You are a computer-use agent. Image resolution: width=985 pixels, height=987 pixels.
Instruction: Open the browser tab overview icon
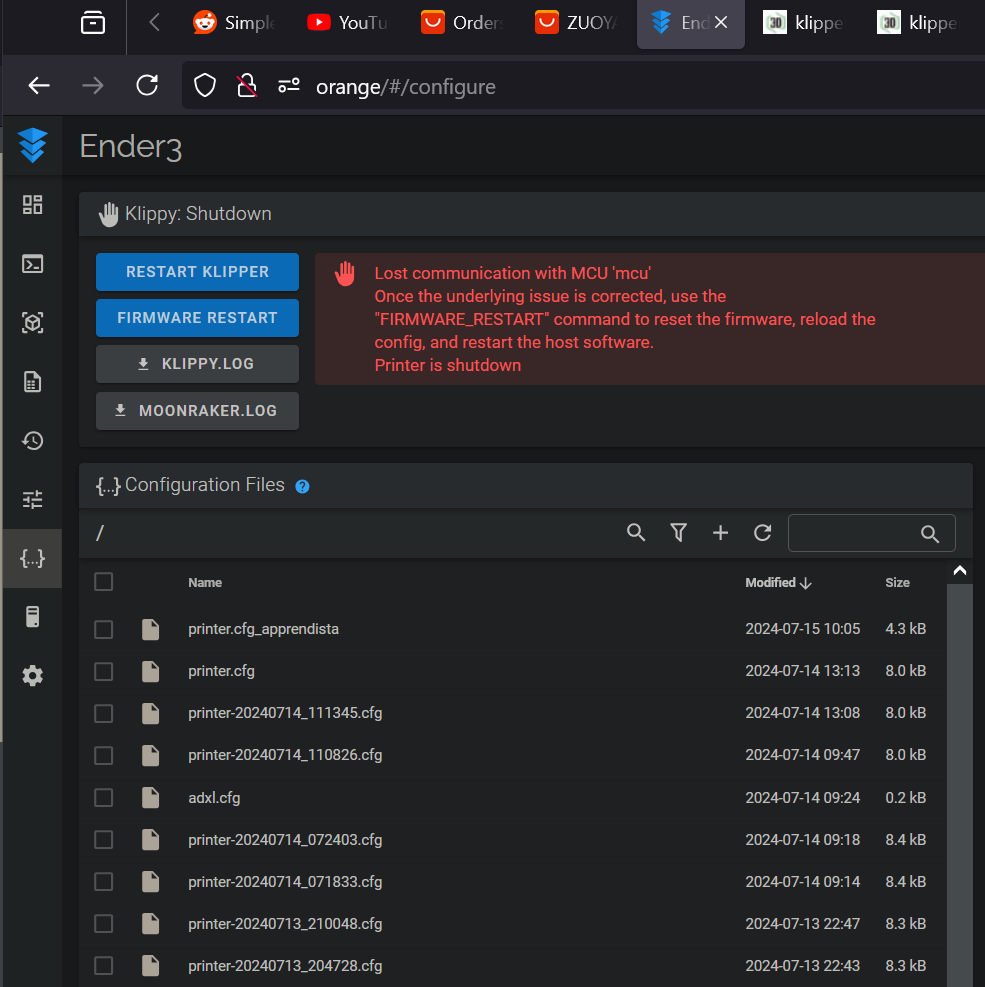pos(93,23)
